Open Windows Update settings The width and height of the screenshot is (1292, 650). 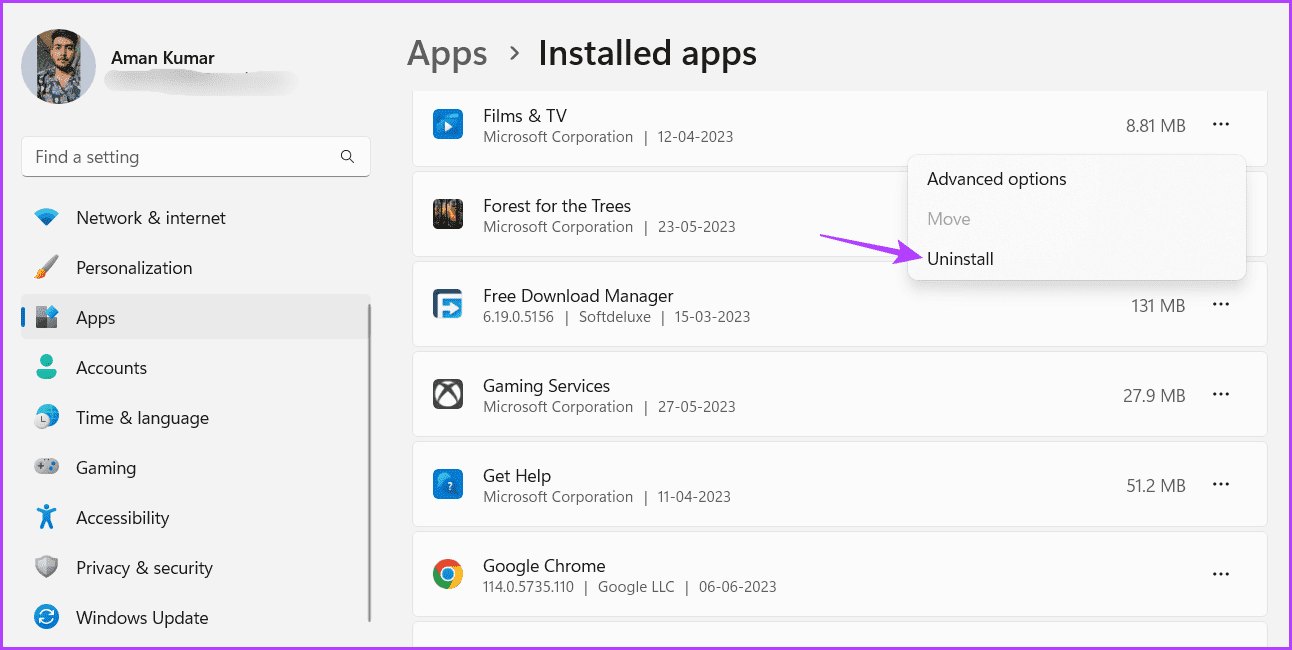pos(195,618)
